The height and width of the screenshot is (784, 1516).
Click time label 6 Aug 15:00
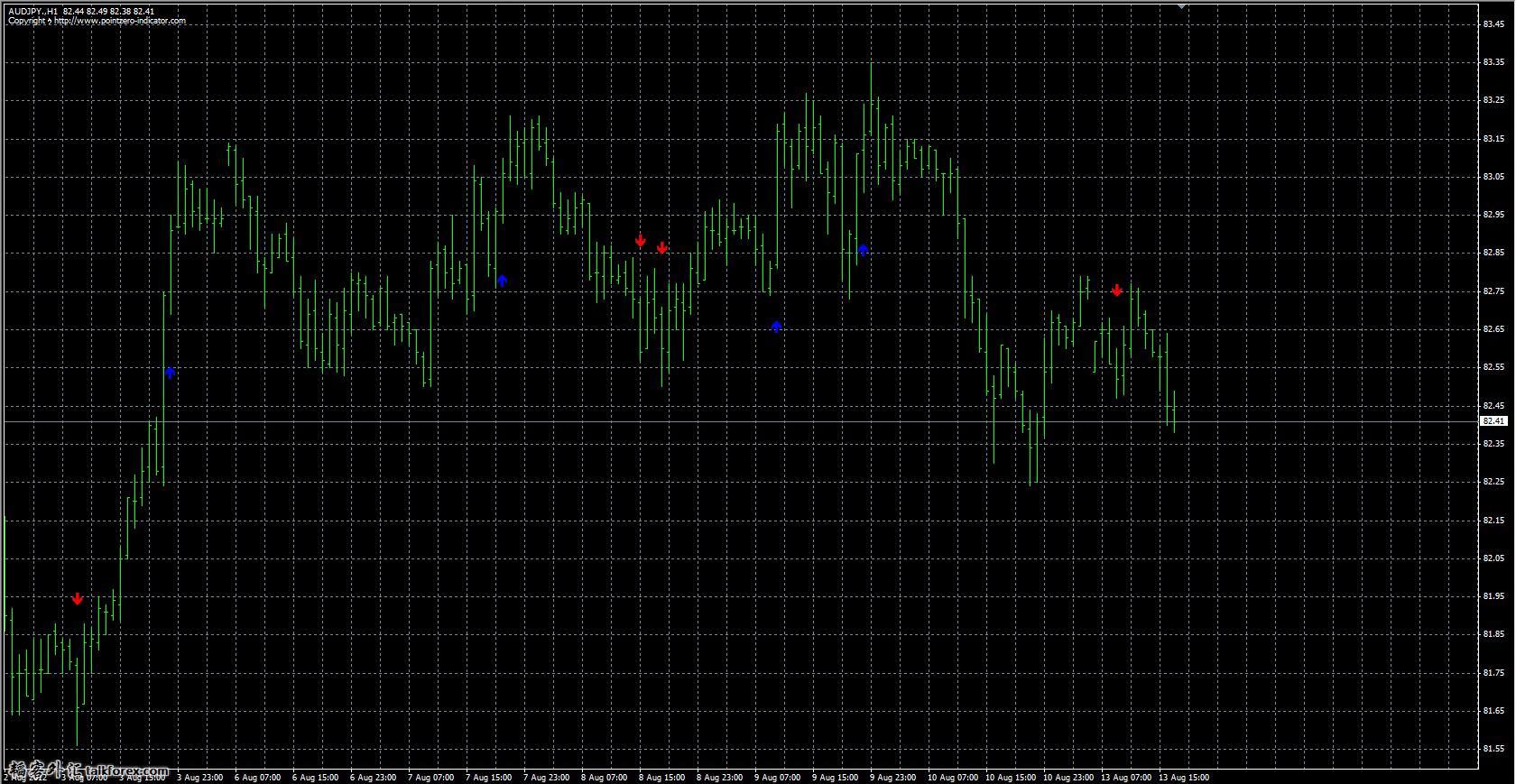tap(315, 777)
